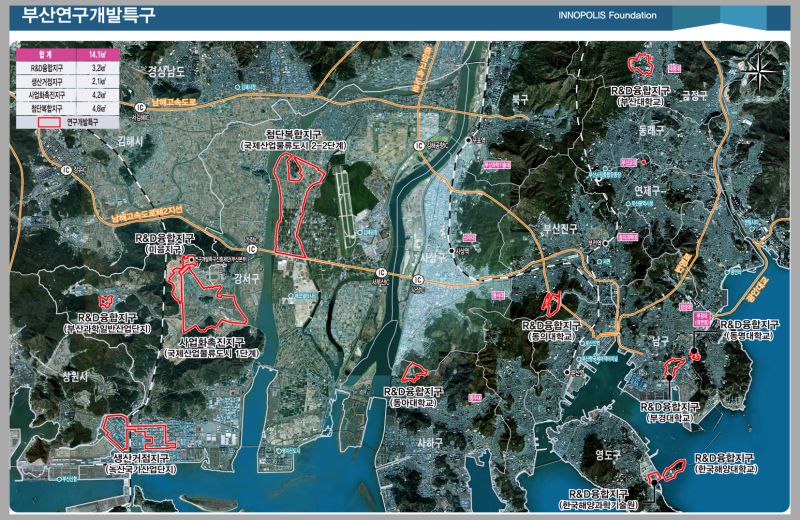Click the 광안대교 bridge label
800x520 pixels.
coord(759,291)
